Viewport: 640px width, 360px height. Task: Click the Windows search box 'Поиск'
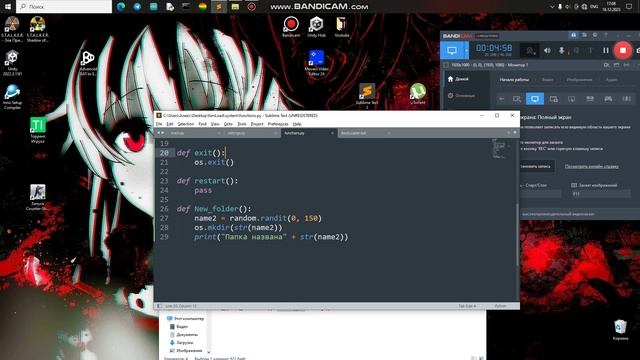click(64, 7)
